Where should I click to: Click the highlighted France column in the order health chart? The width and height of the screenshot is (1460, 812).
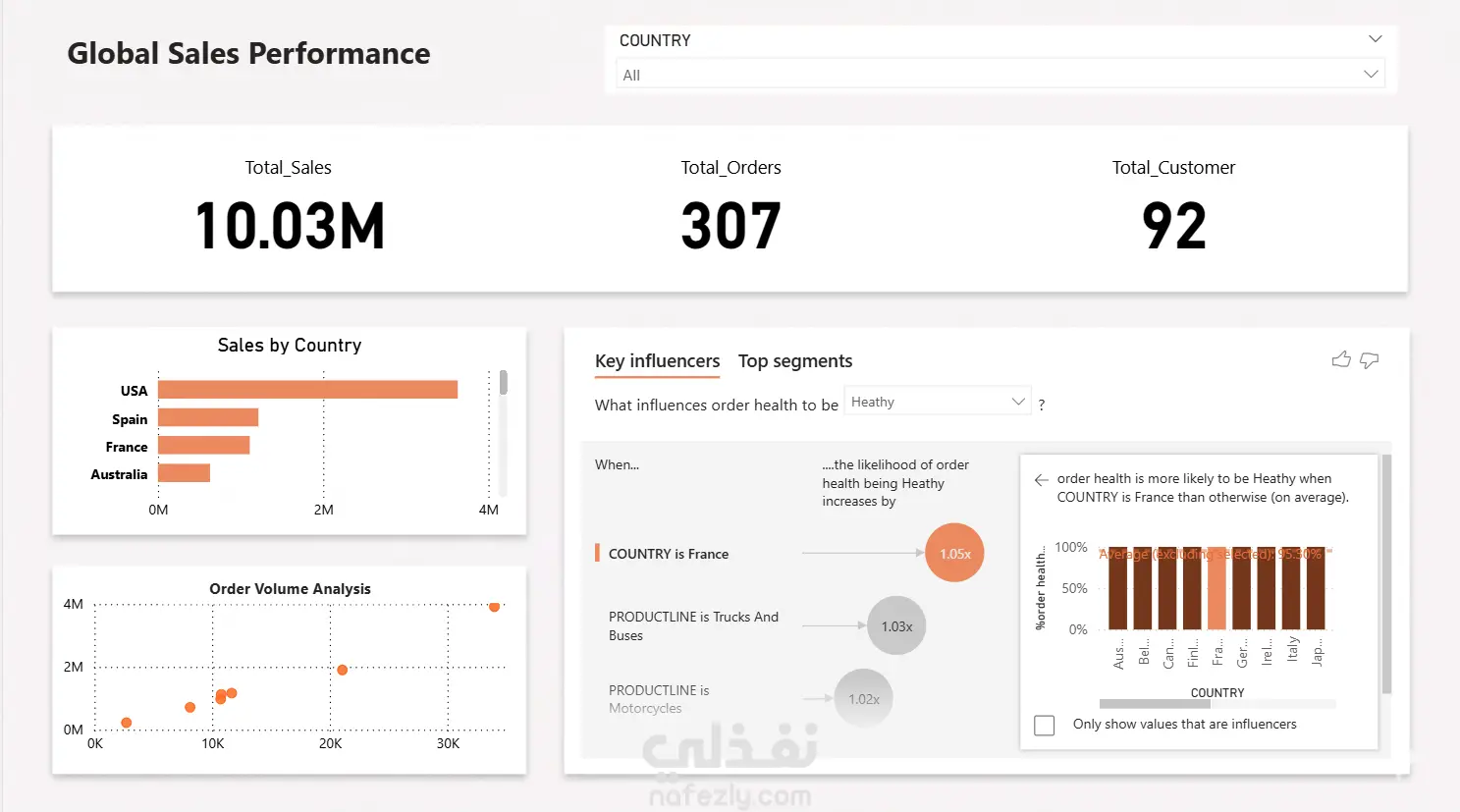(x=1217, y=588)
